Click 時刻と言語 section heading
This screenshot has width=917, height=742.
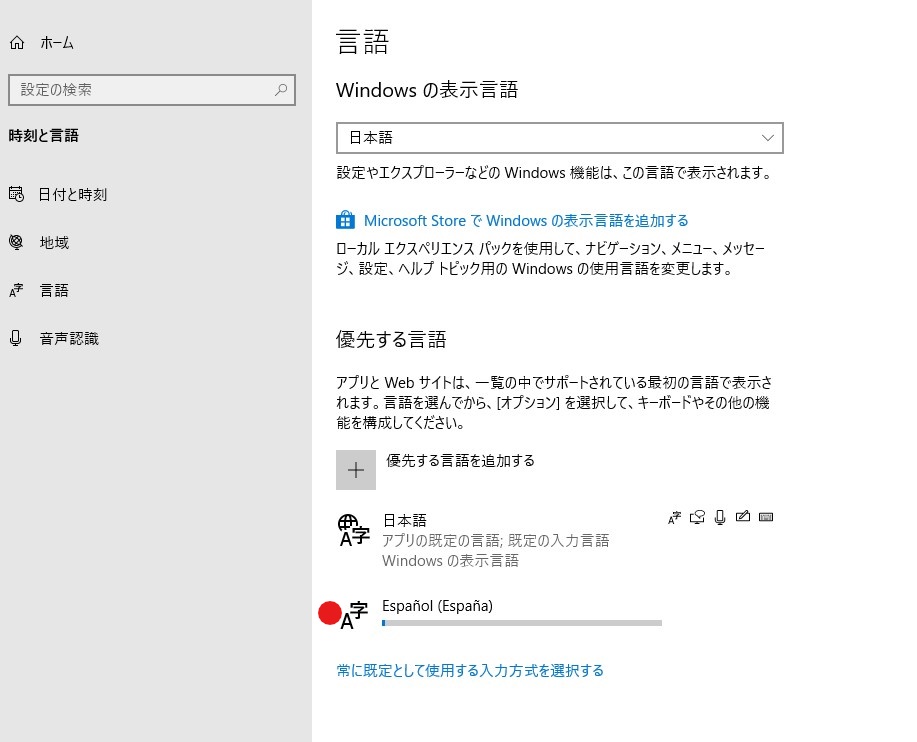[43, 136]
